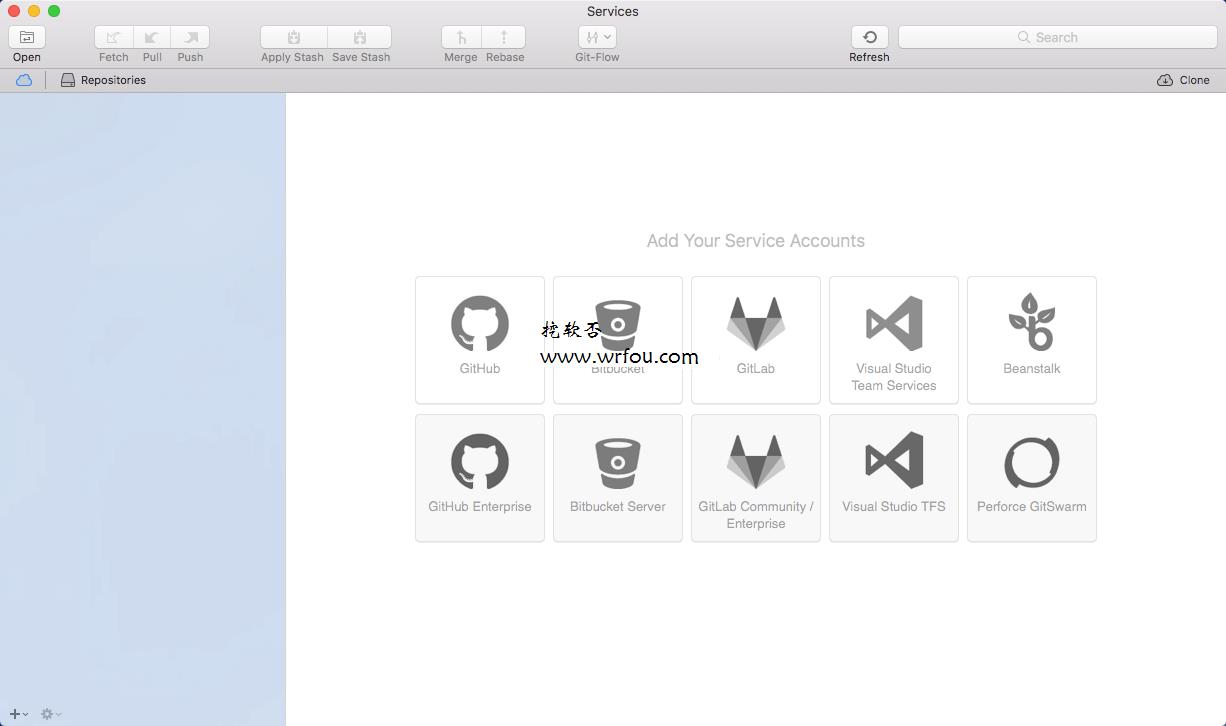Click the Save Stash toolbar icon
The width and height of the screenshot is (1226, 726).
pyautogui.click(x=360, y=37)
